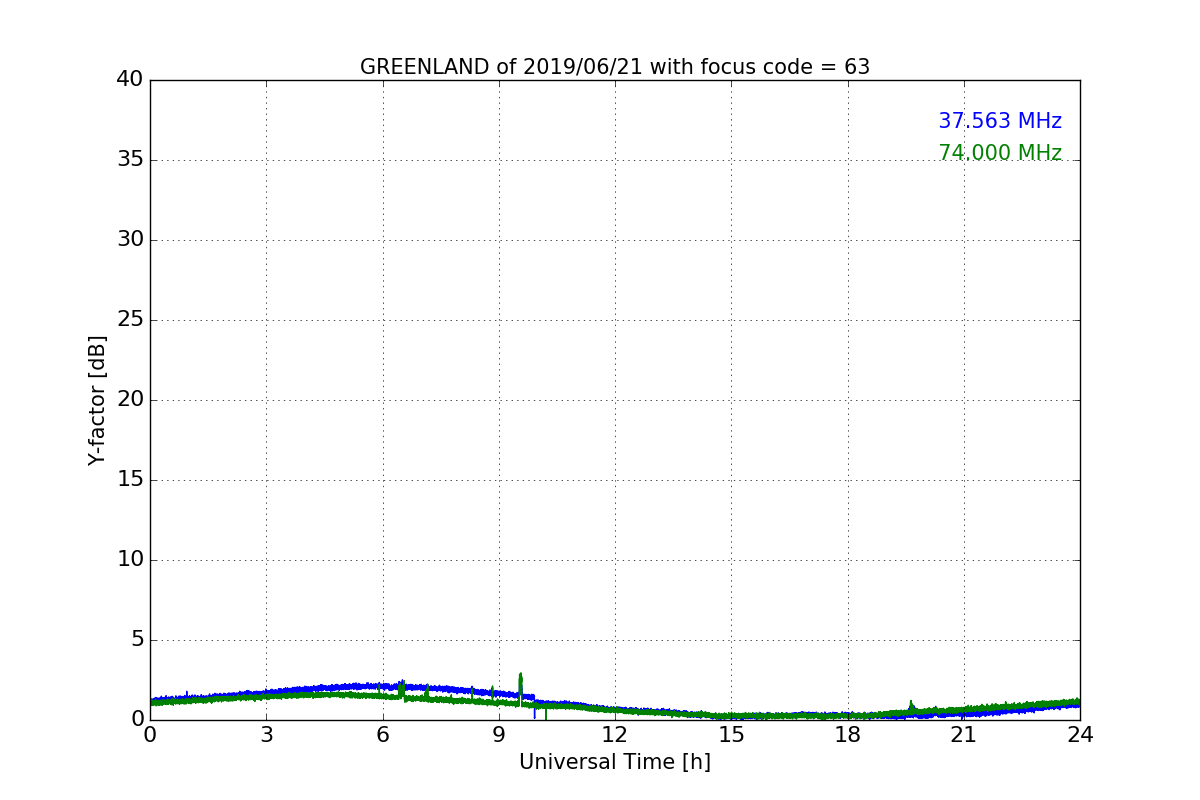
Task: Click the 'Universal Time [h]' axis label
Action: coord(615,762)
